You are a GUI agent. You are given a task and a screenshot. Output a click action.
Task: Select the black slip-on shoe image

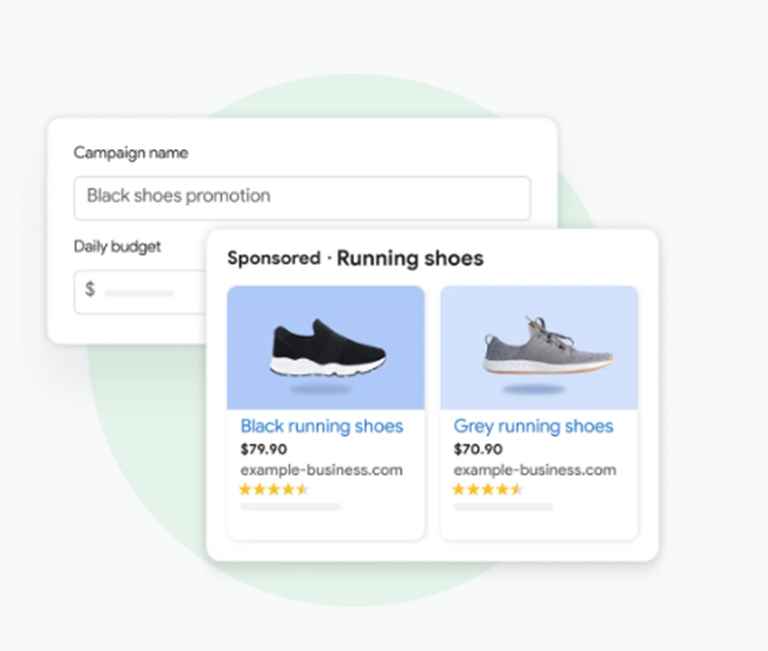pyautogui.click(x=326, y=348)
